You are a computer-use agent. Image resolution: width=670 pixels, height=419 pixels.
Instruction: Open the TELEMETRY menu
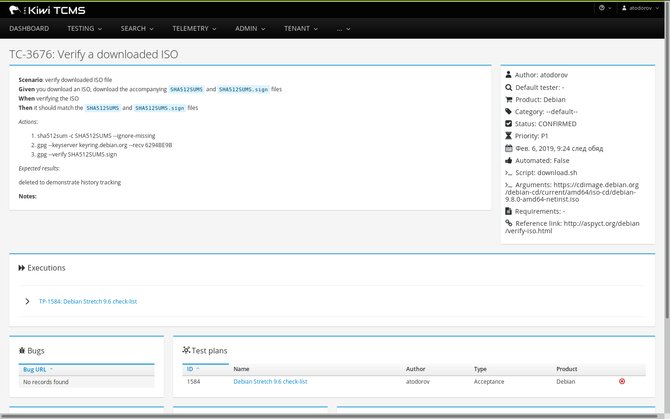pos(194,29)
